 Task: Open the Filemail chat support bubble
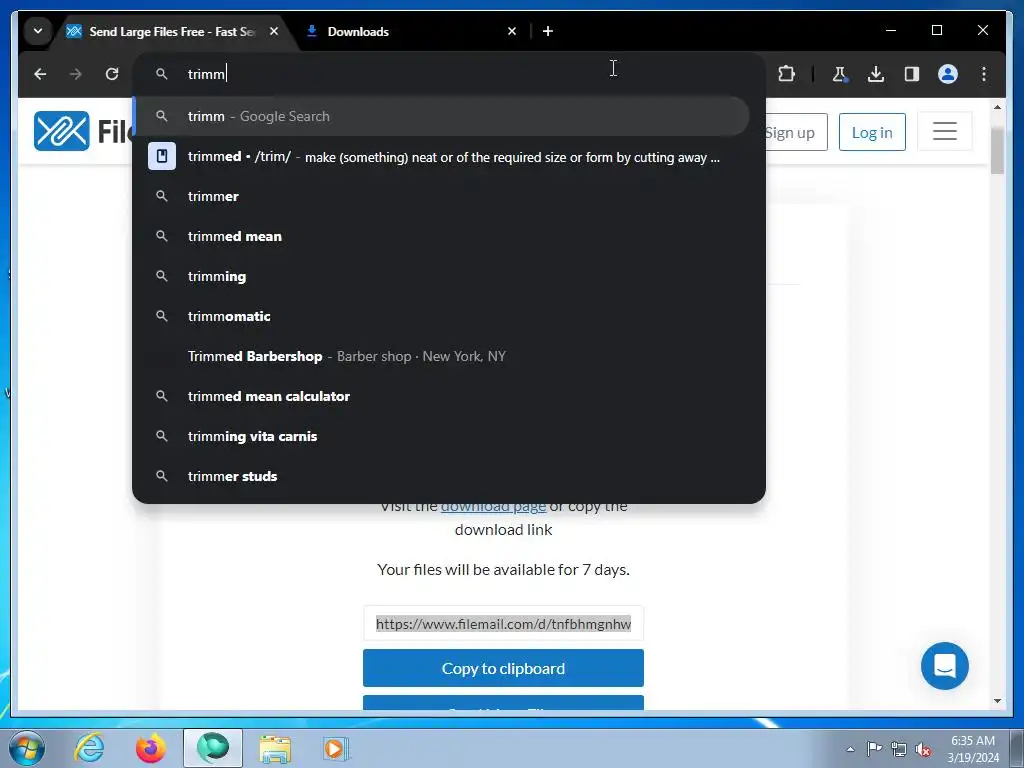click(944, 666)
